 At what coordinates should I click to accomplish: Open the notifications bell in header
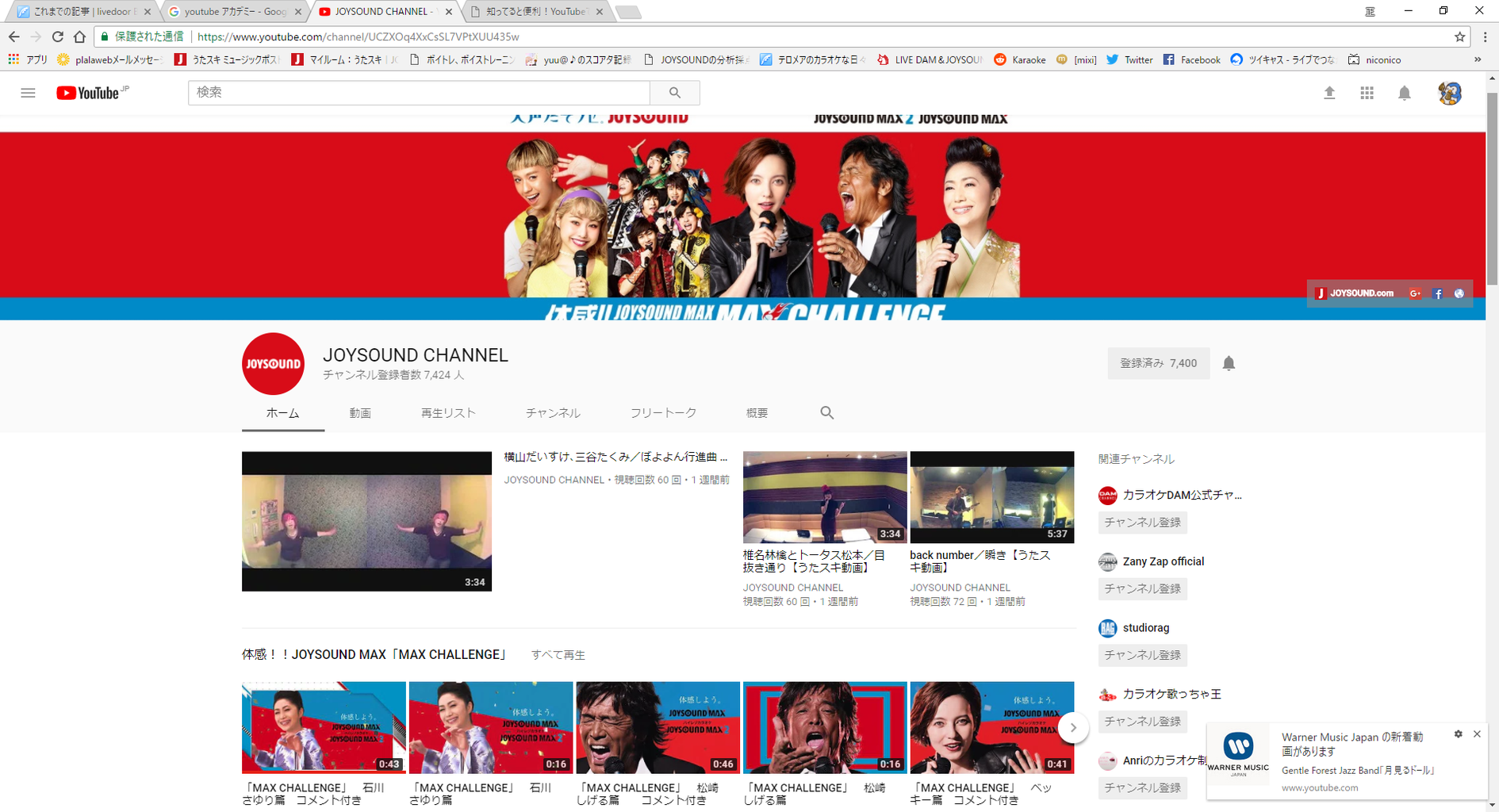1404,93
